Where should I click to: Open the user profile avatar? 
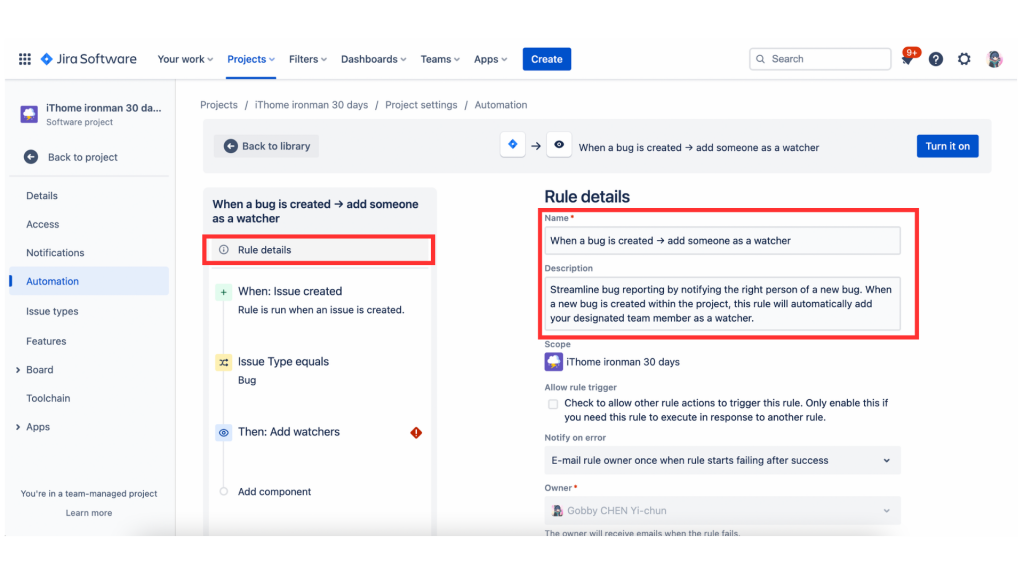click(994, 59)
